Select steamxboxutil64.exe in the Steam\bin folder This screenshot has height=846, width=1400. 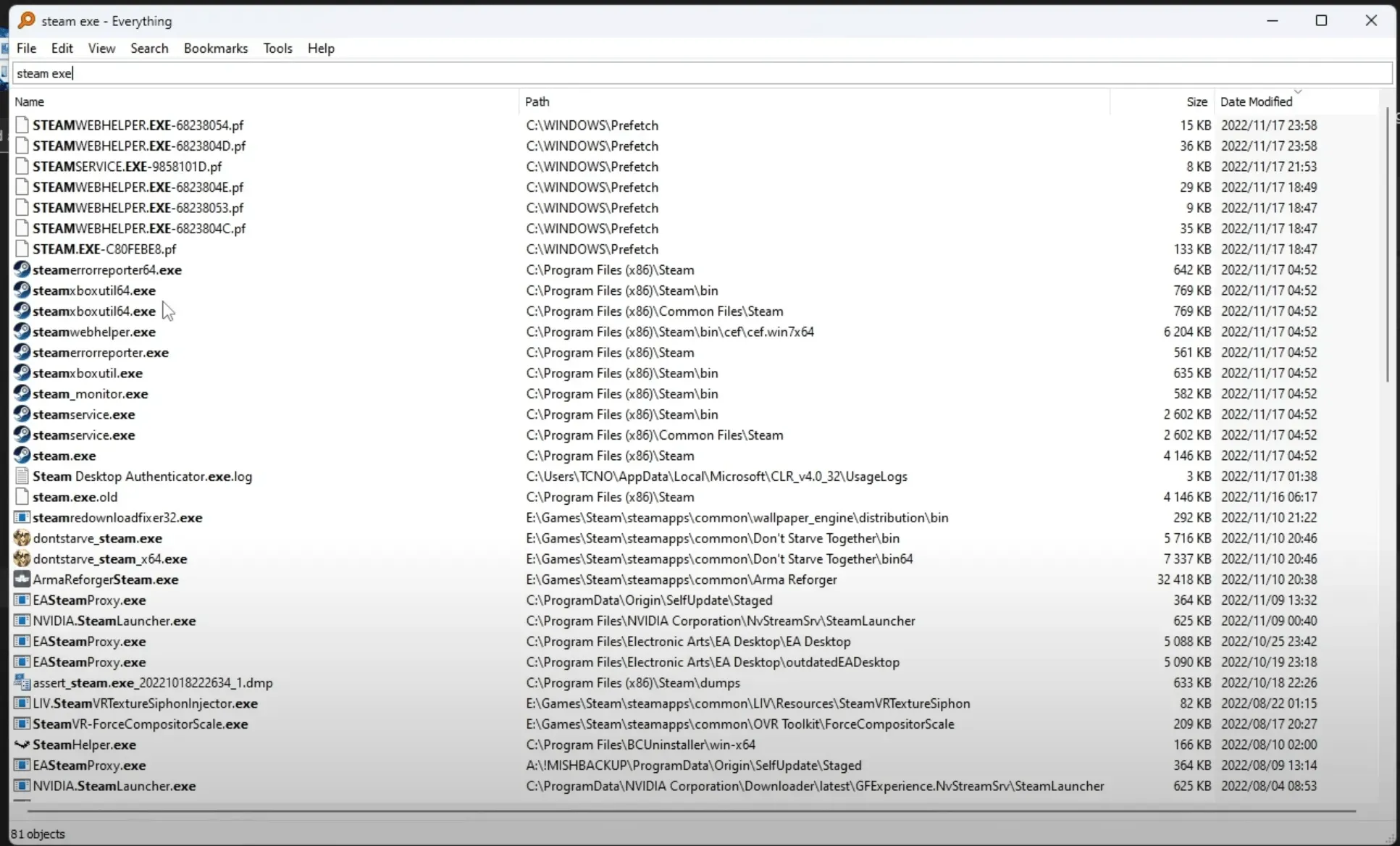click(x=94, y=290)
